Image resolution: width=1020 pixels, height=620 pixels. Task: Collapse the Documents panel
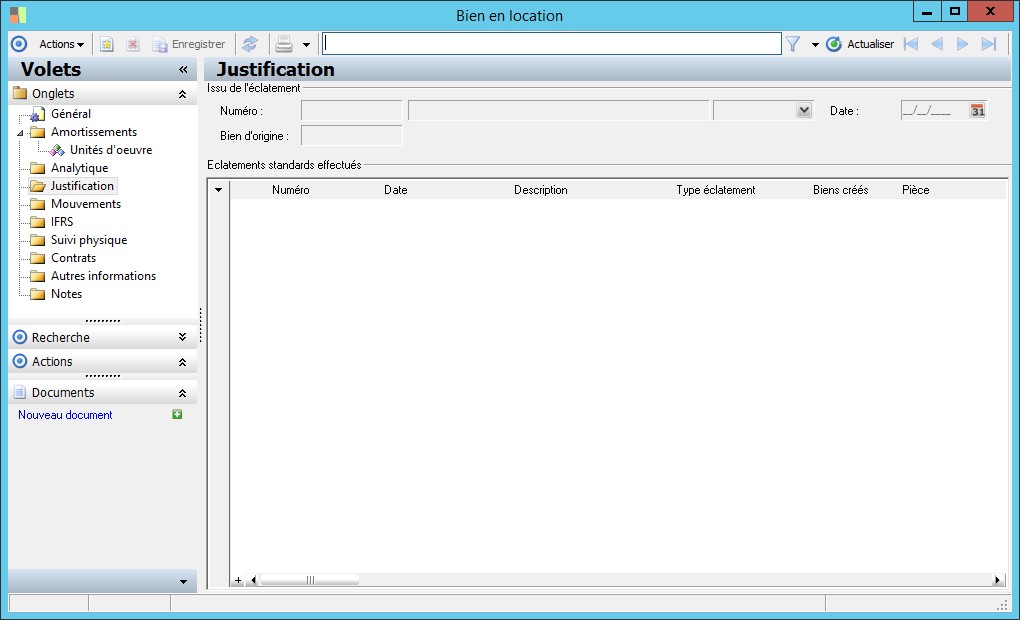click(182, 393)
